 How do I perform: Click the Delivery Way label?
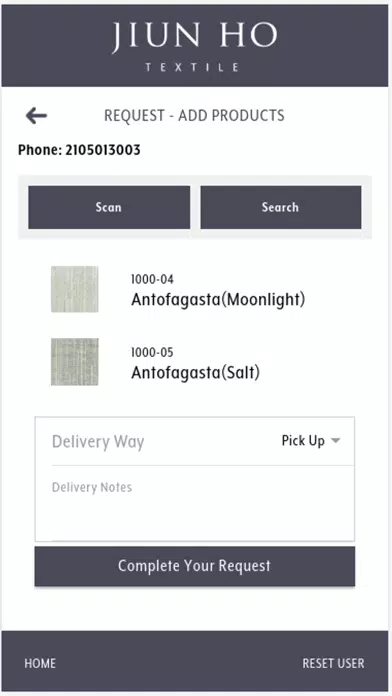pyautogui.click(x=98, y=442)
